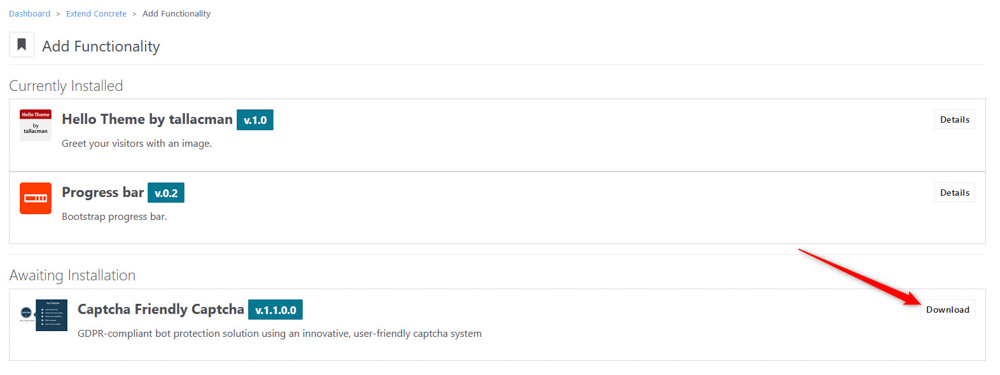This screenshot has height=375, width=1000.
Task: Click the Add Functionality page heading
Action: click(x=101, y=47)
